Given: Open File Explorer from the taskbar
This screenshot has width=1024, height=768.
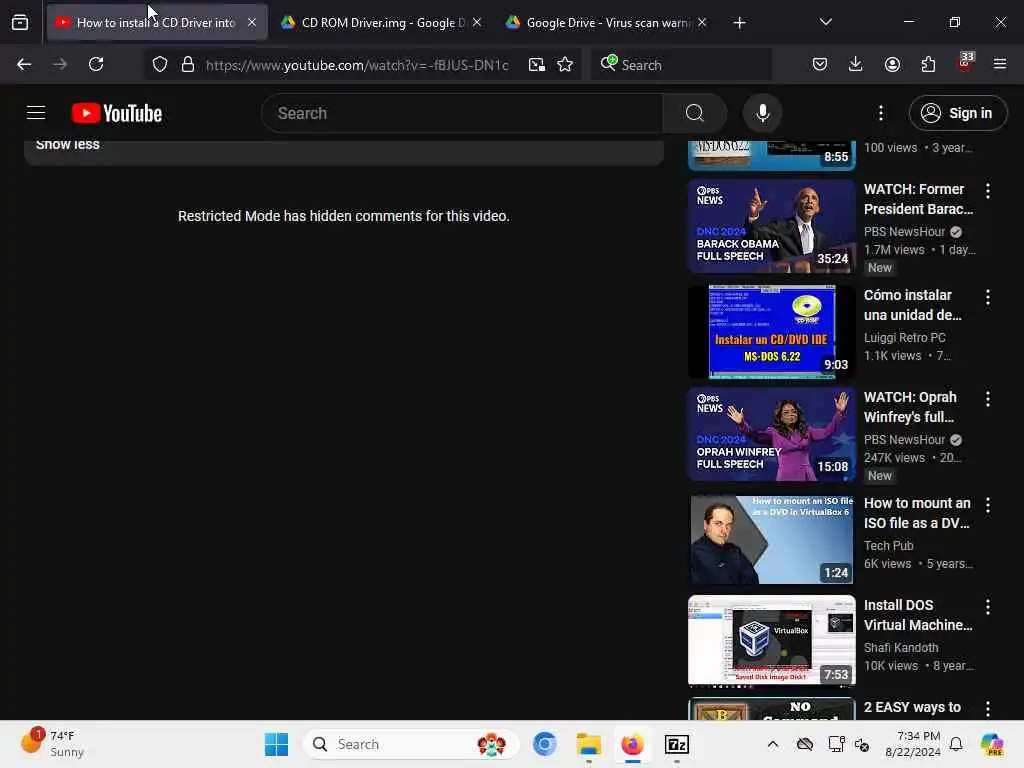Looking at the screenshot, I should (588, 744).
